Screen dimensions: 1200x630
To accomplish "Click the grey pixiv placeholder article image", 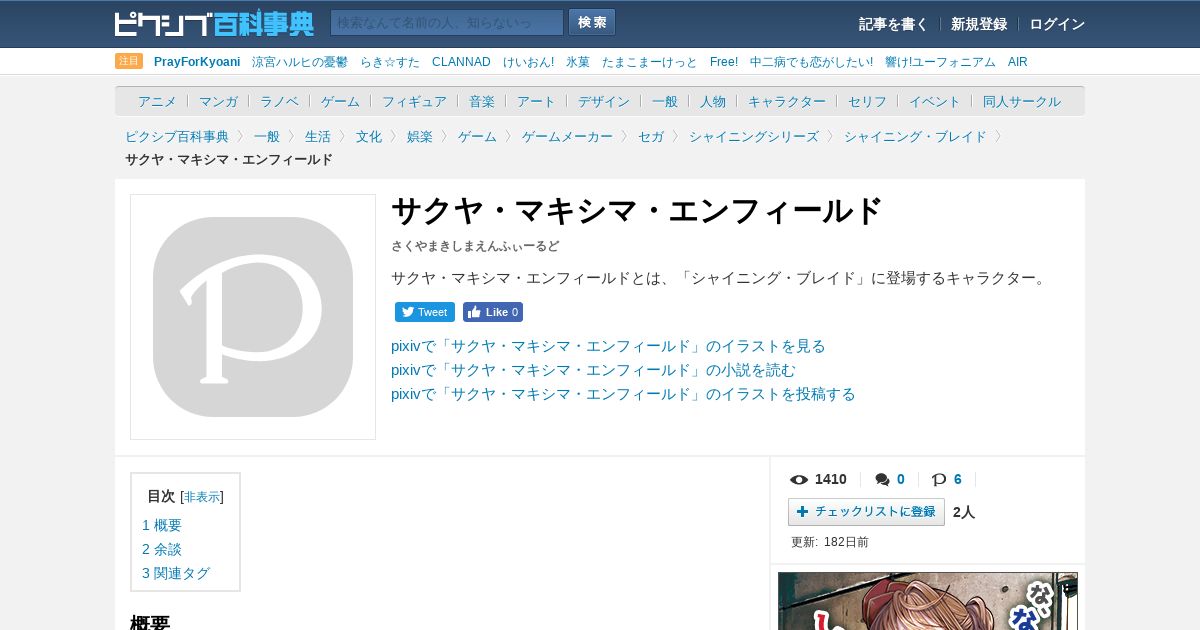I will pyautogui.click(x=253, y=317).
